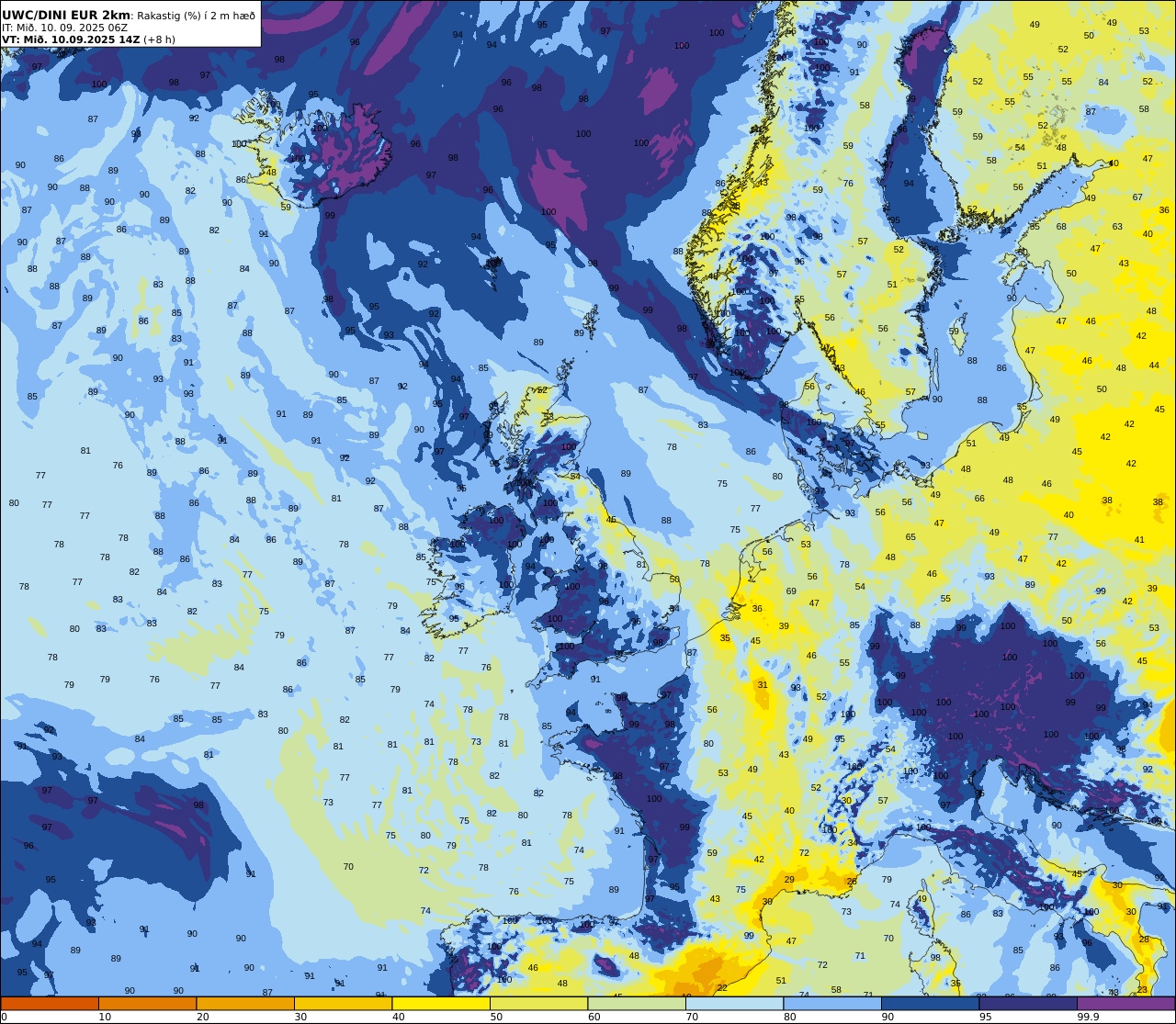
Task: Click the '60' tick label on the color scale
Action: tap(594, 1017)
